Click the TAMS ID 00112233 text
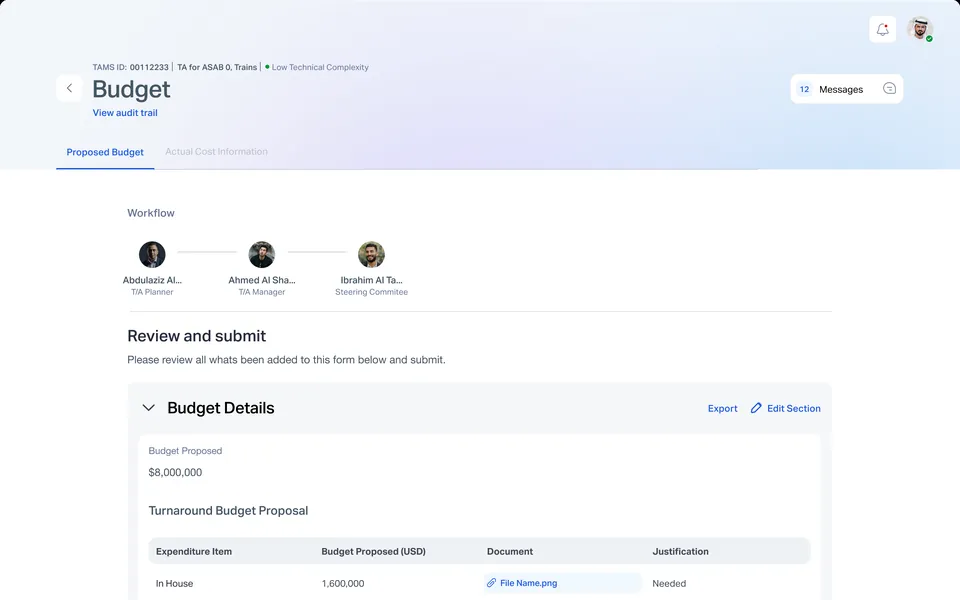 pyautogui.click(x=130, y=67)
